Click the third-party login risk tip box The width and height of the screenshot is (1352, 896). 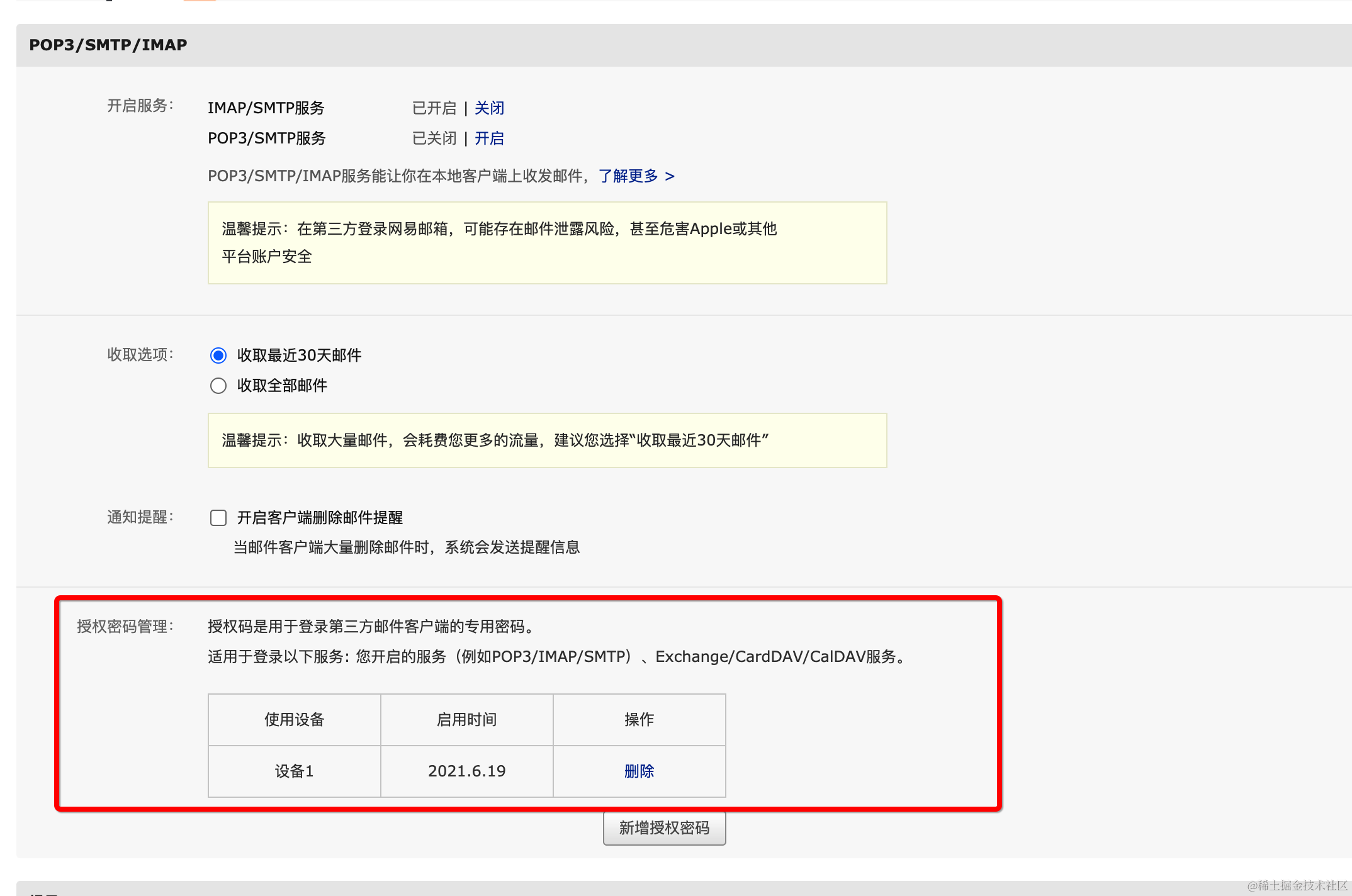(x=547, y=243)
